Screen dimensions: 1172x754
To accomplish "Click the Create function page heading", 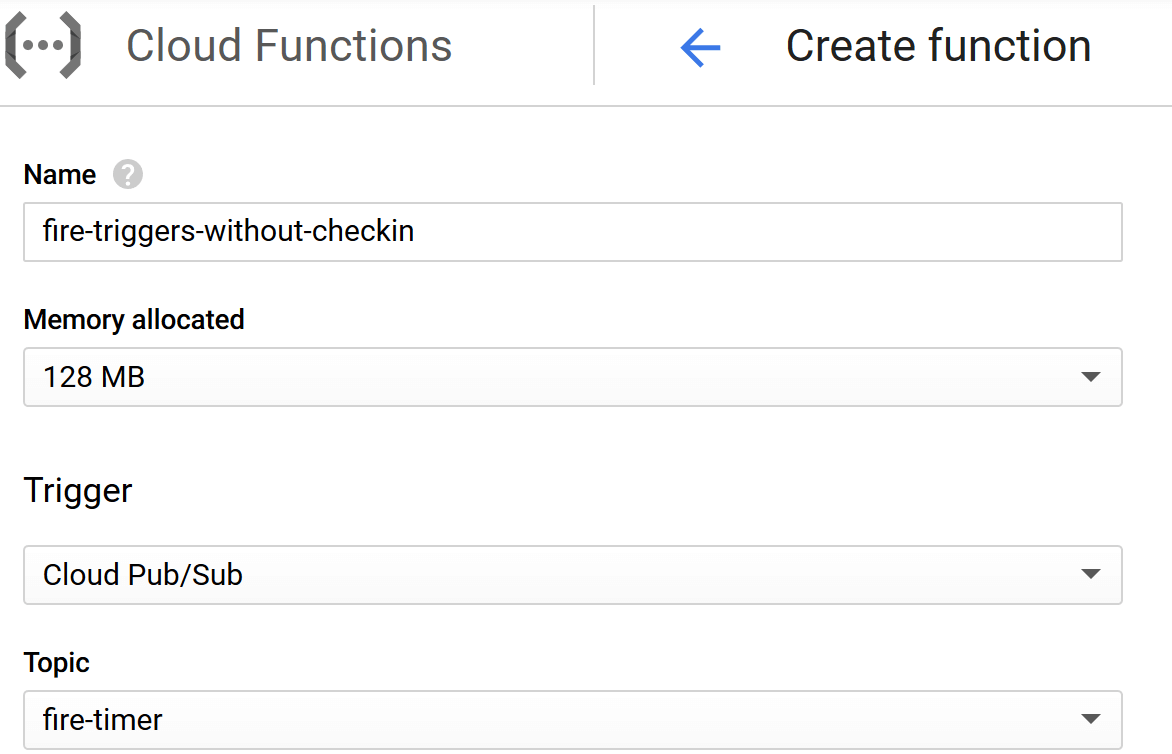I will click(938, 46).
